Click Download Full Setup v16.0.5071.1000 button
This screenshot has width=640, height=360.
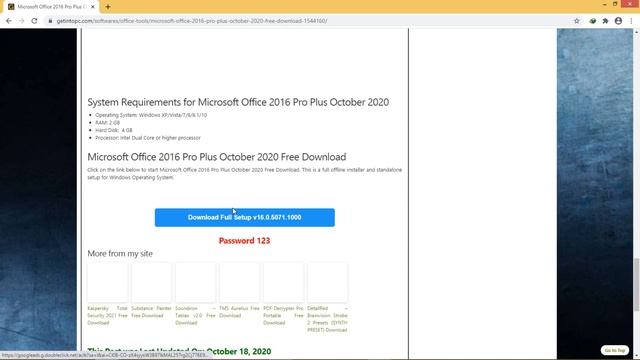(244, 218)
